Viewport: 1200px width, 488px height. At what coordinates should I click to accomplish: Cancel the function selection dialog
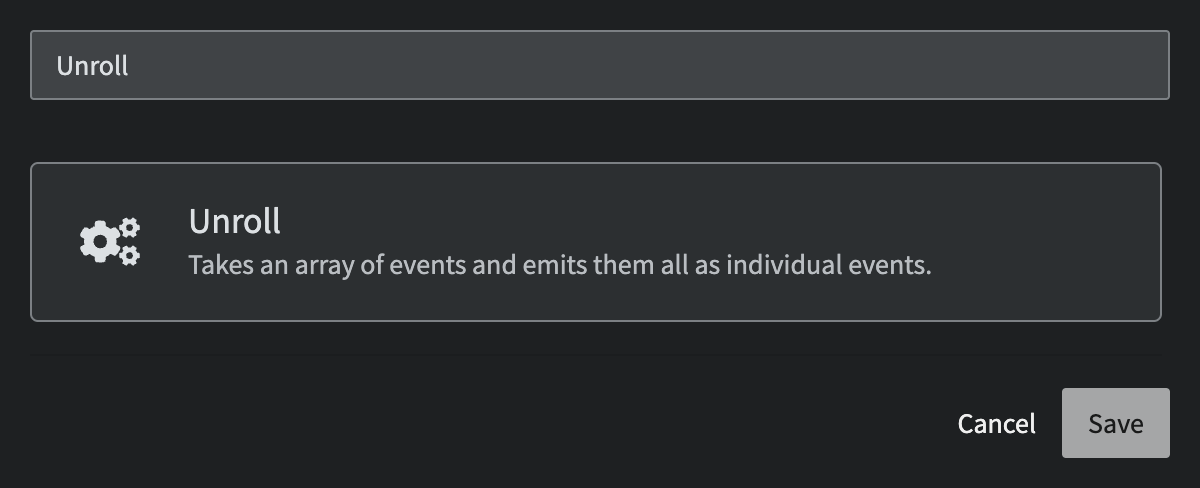(x=996, y=423)
